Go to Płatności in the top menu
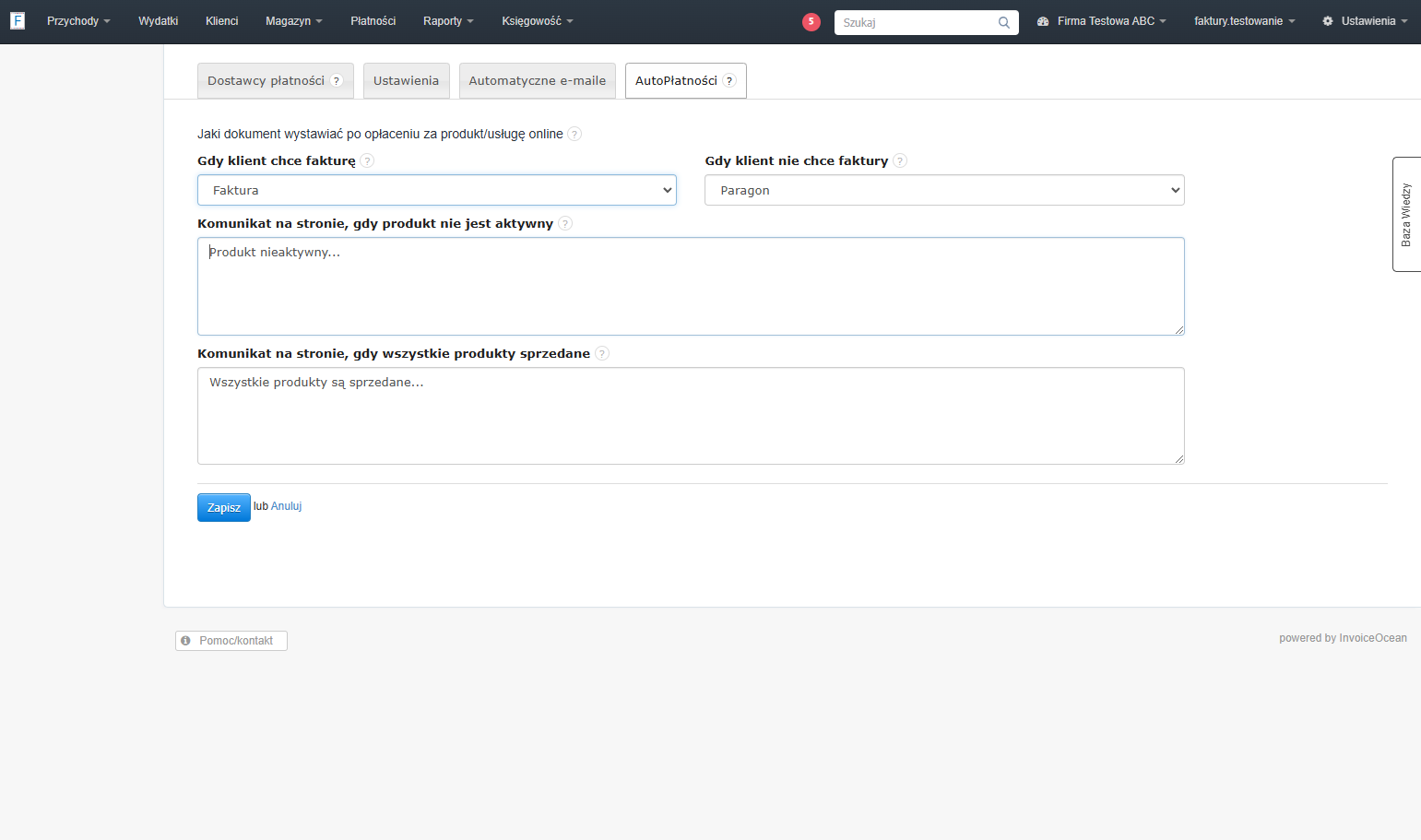This screenshot has width=1421, height=840. pos(373,21)
